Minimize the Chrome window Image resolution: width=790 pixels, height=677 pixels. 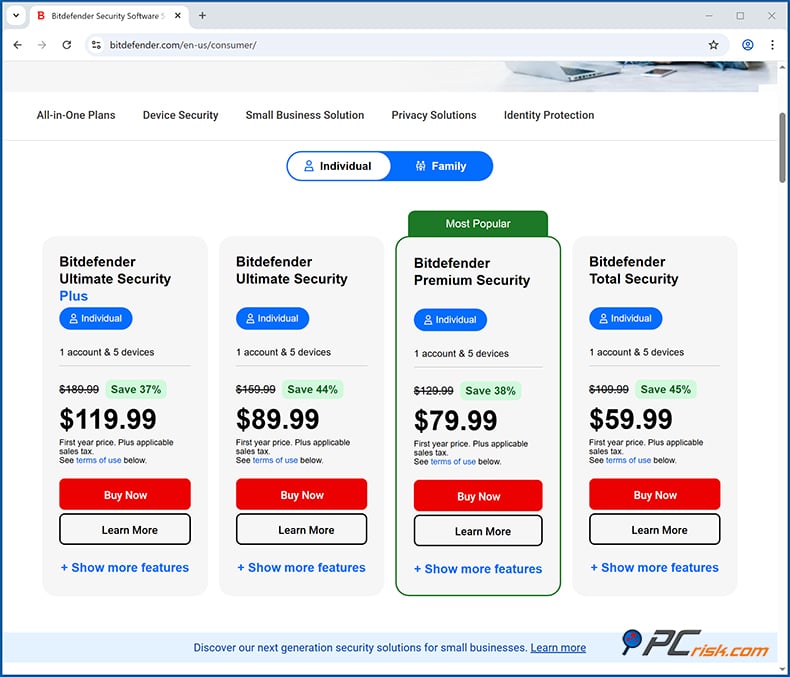point(709,16)
